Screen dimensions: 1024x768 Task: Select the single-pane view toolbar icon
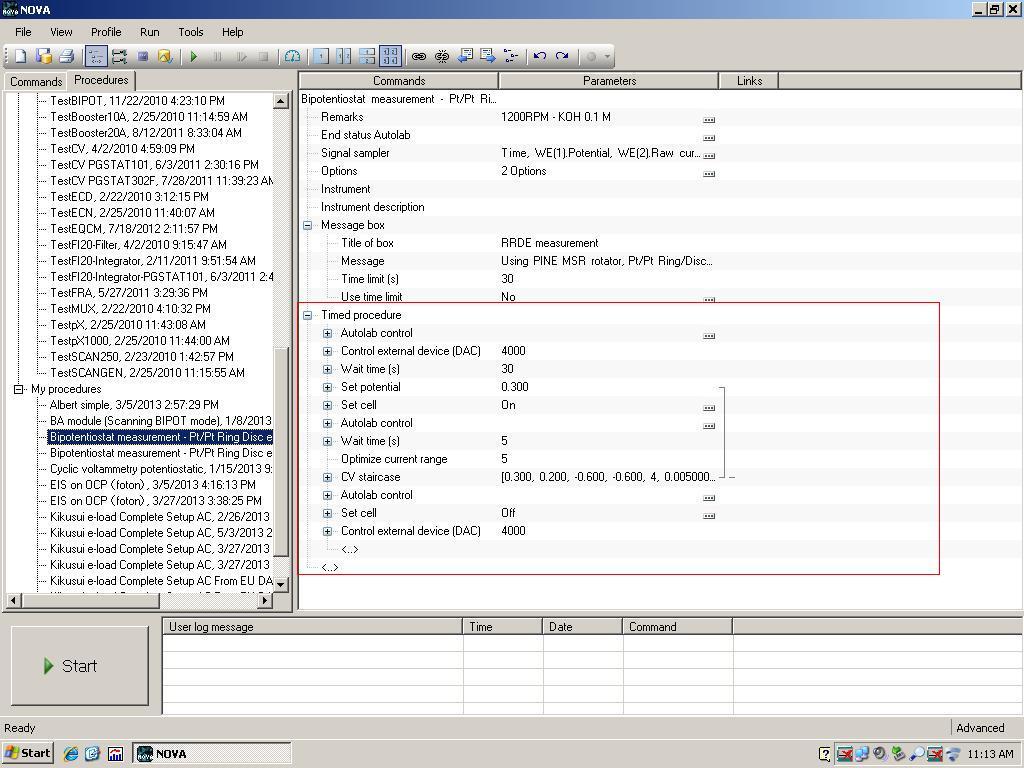pos(320,57)
